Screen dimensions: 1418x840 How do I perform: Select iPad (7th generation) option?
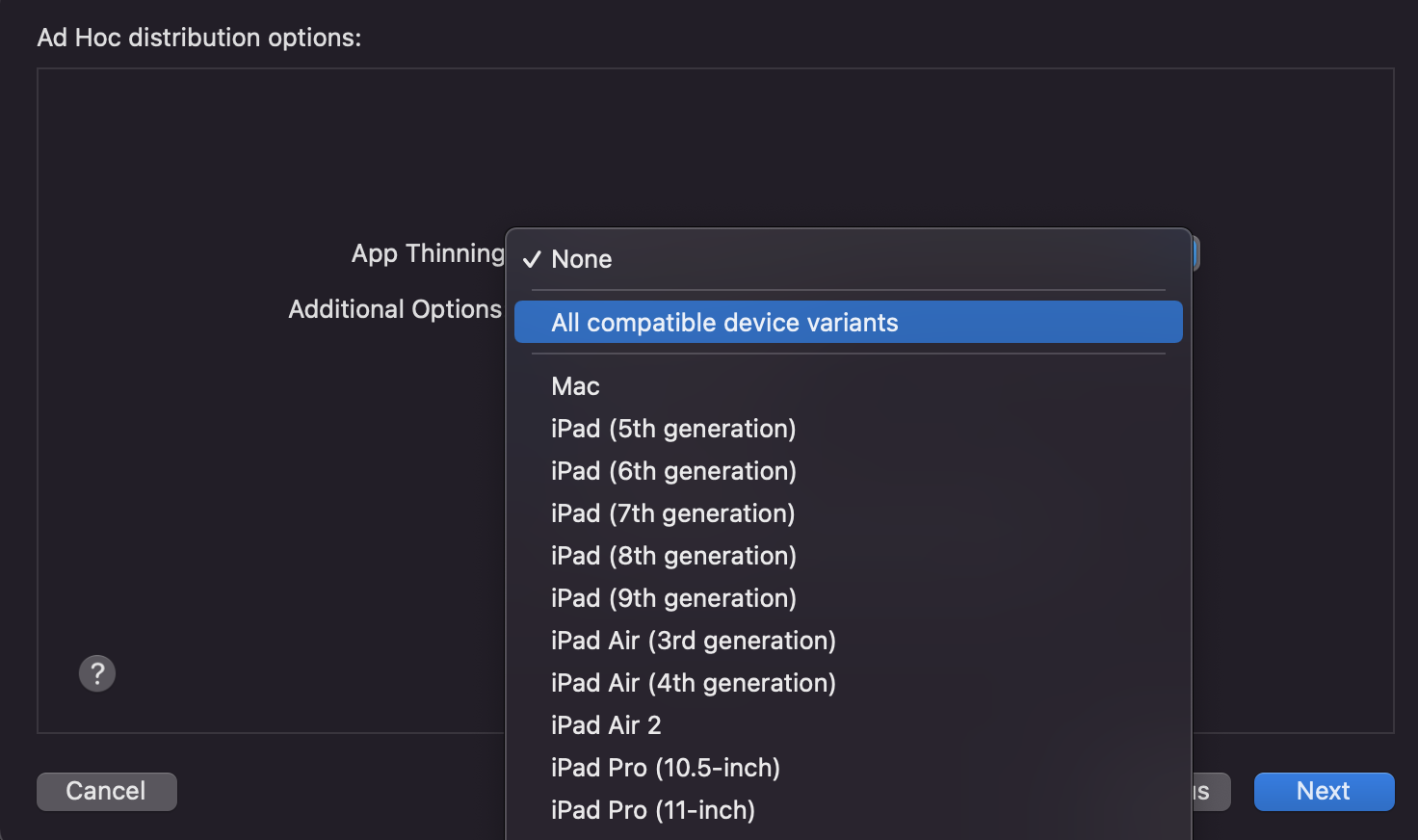(673, 513)
